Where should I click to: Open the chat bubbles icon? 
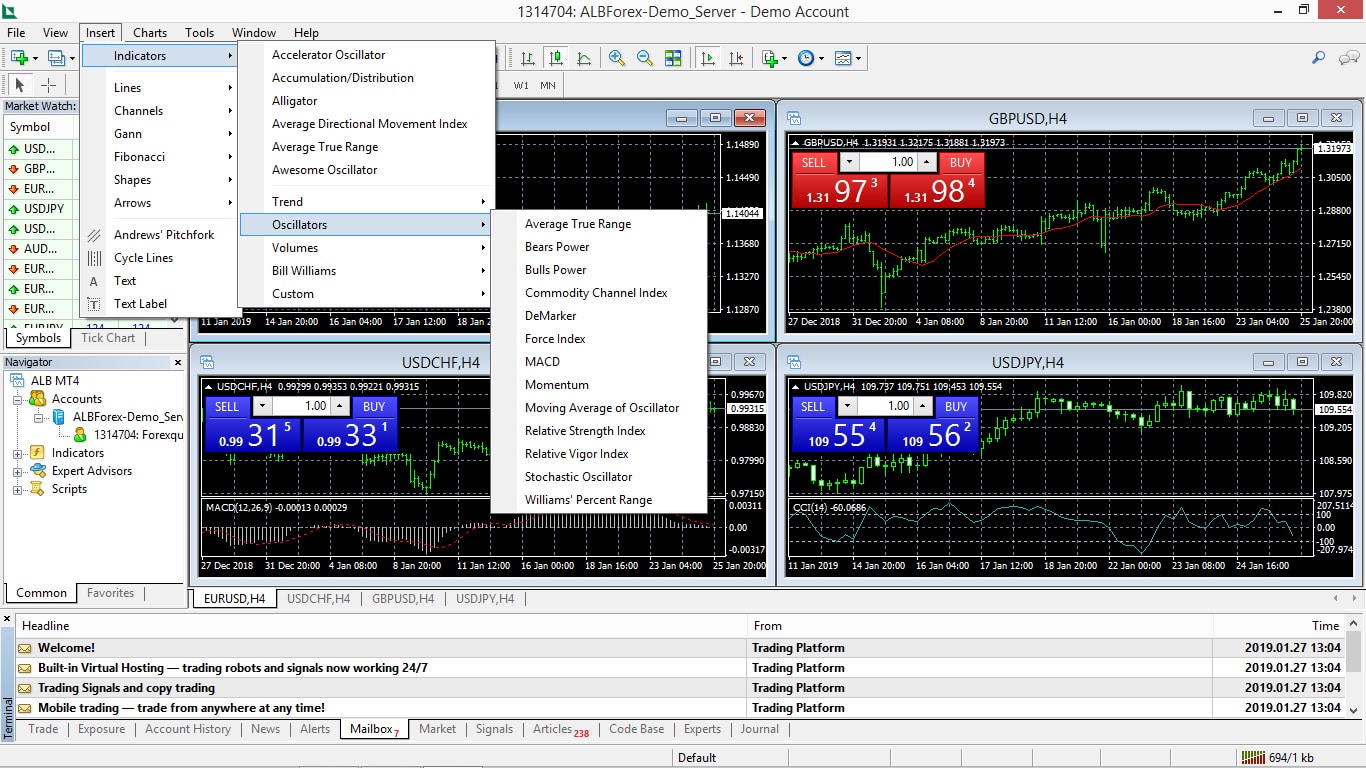pos(1347,58)
